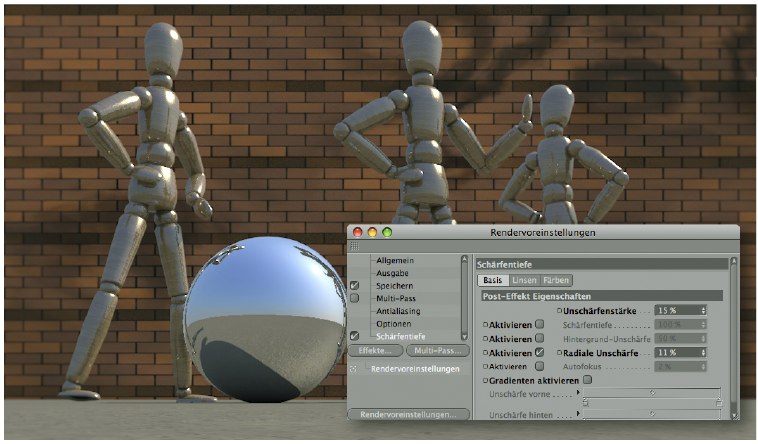This screenshot has height=444, width=758.
Task: Click the icon beside the Rendervoreinstellungen list entry
Action: [x=354, y=368]
